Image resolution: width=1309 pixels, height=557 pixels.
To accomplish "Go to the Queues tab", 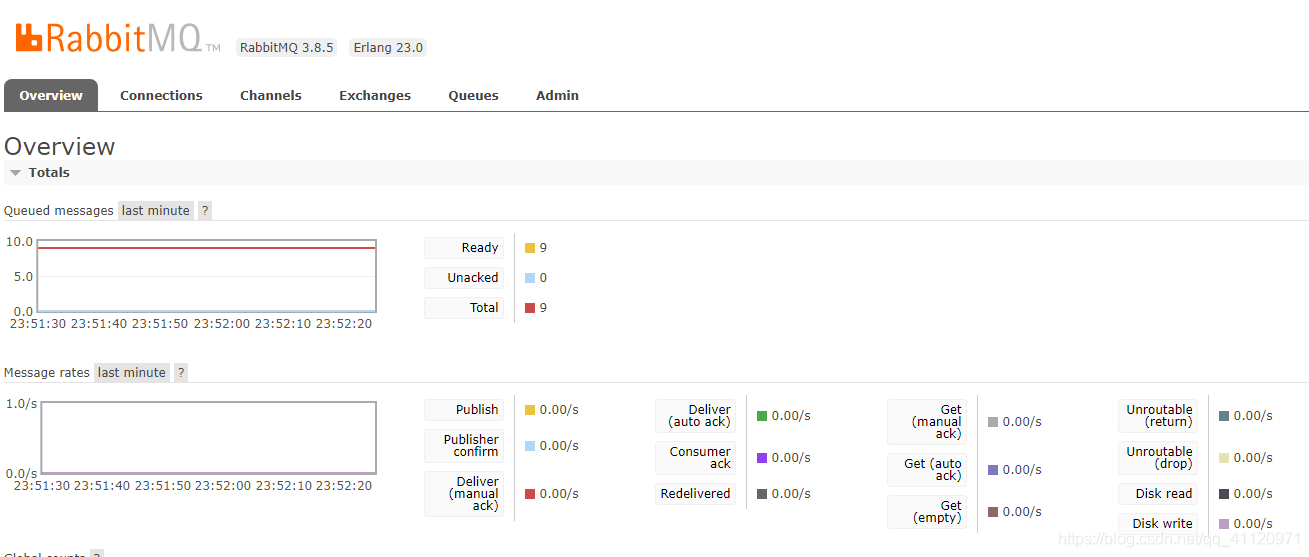I will tap(473, 95).
